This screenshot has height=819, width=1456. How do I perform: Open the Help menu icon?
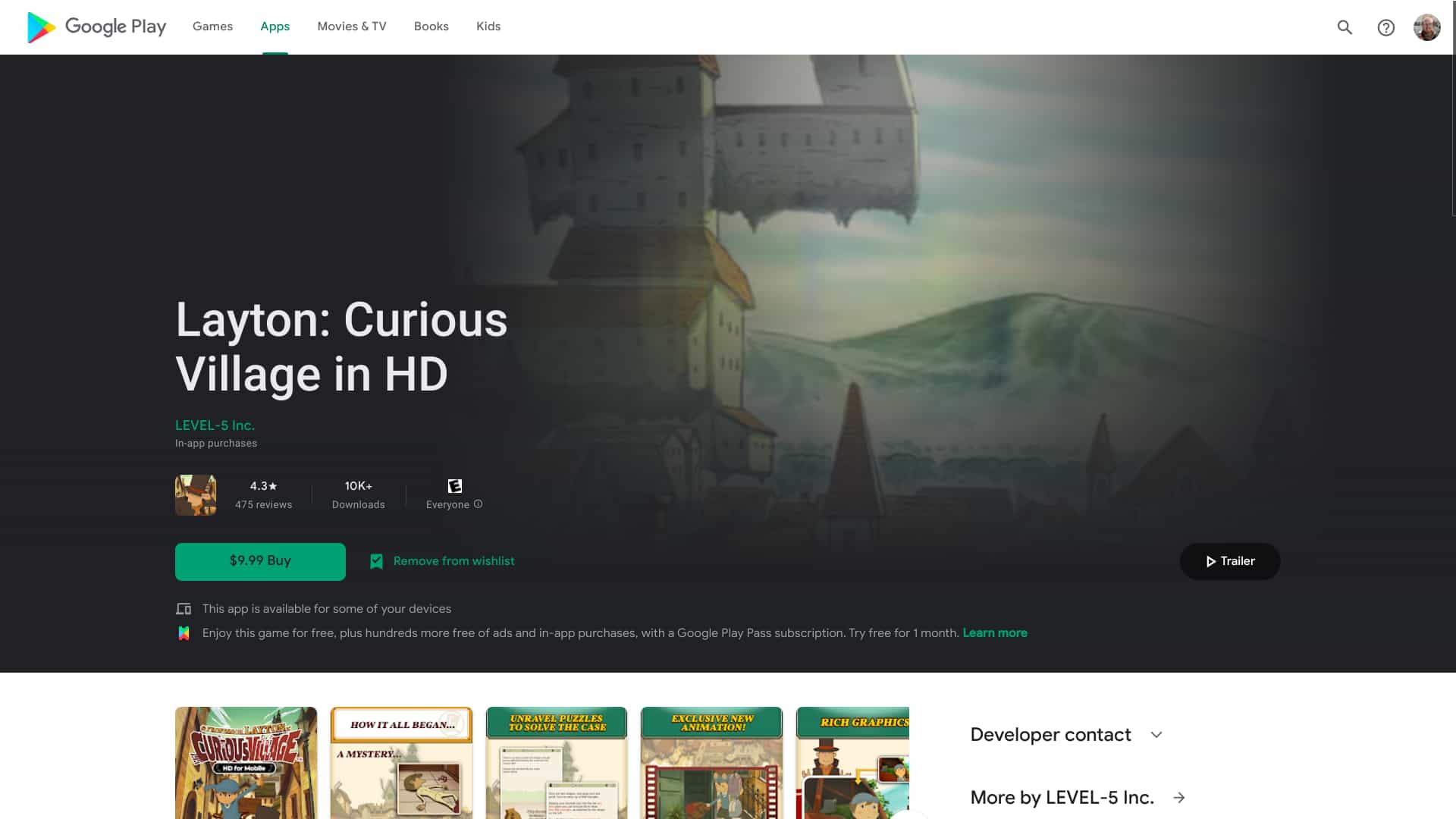pyautogui.click(x=1386, y=27)
